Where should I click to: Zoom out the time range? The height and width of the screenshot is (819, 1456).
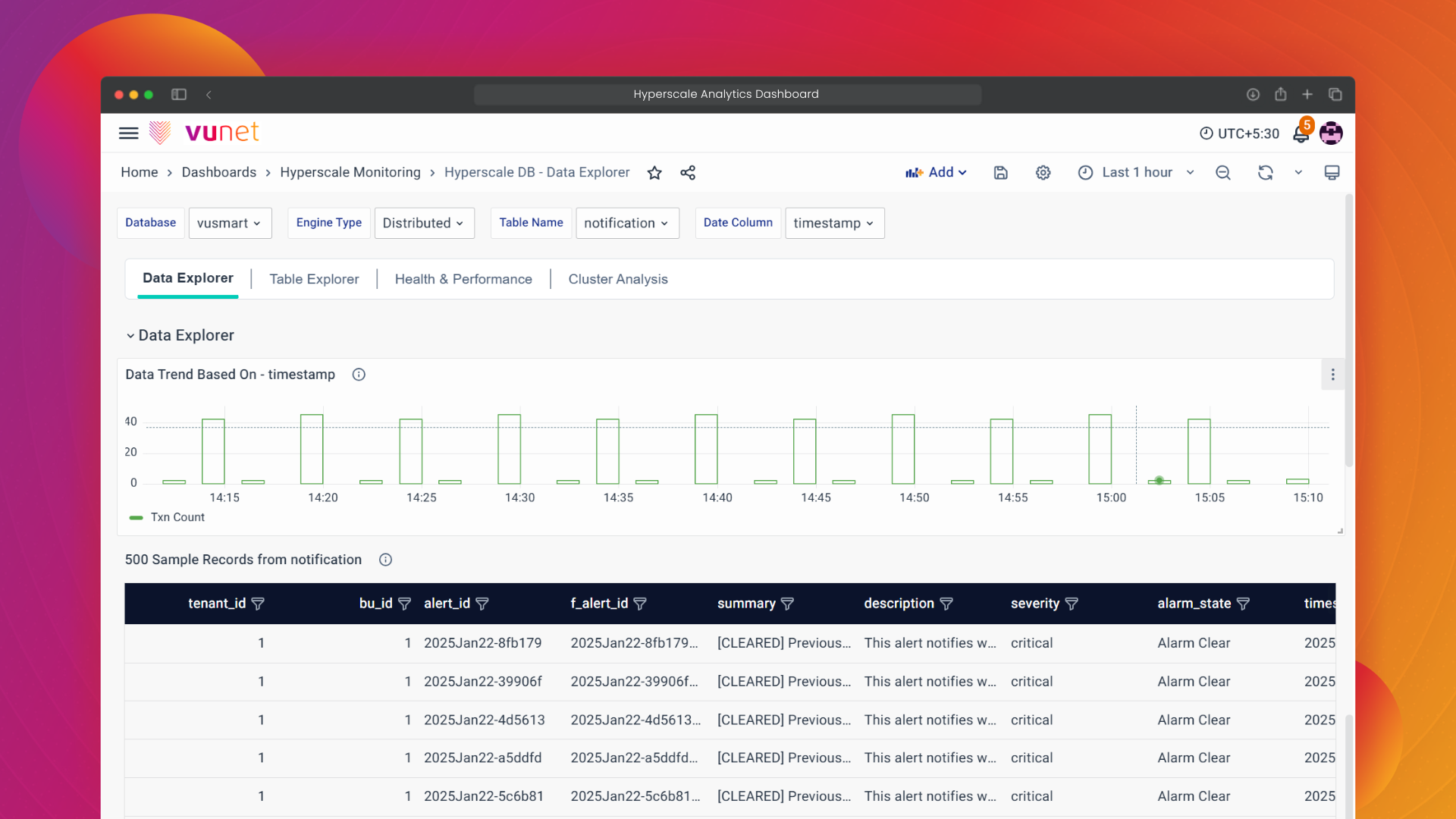[1222, 173]
